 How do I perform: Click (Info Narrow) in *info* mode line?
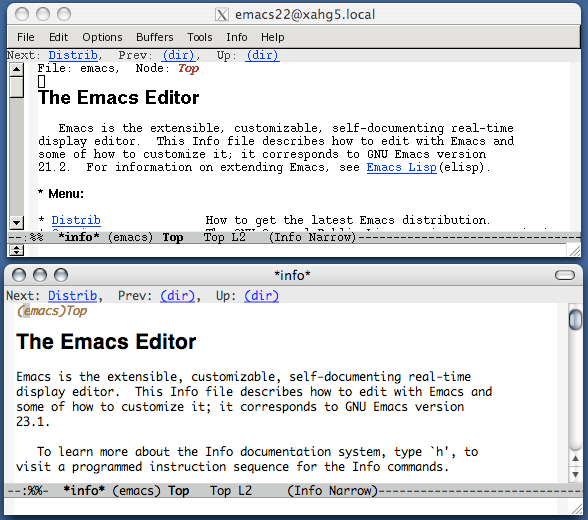click(332, 490)
